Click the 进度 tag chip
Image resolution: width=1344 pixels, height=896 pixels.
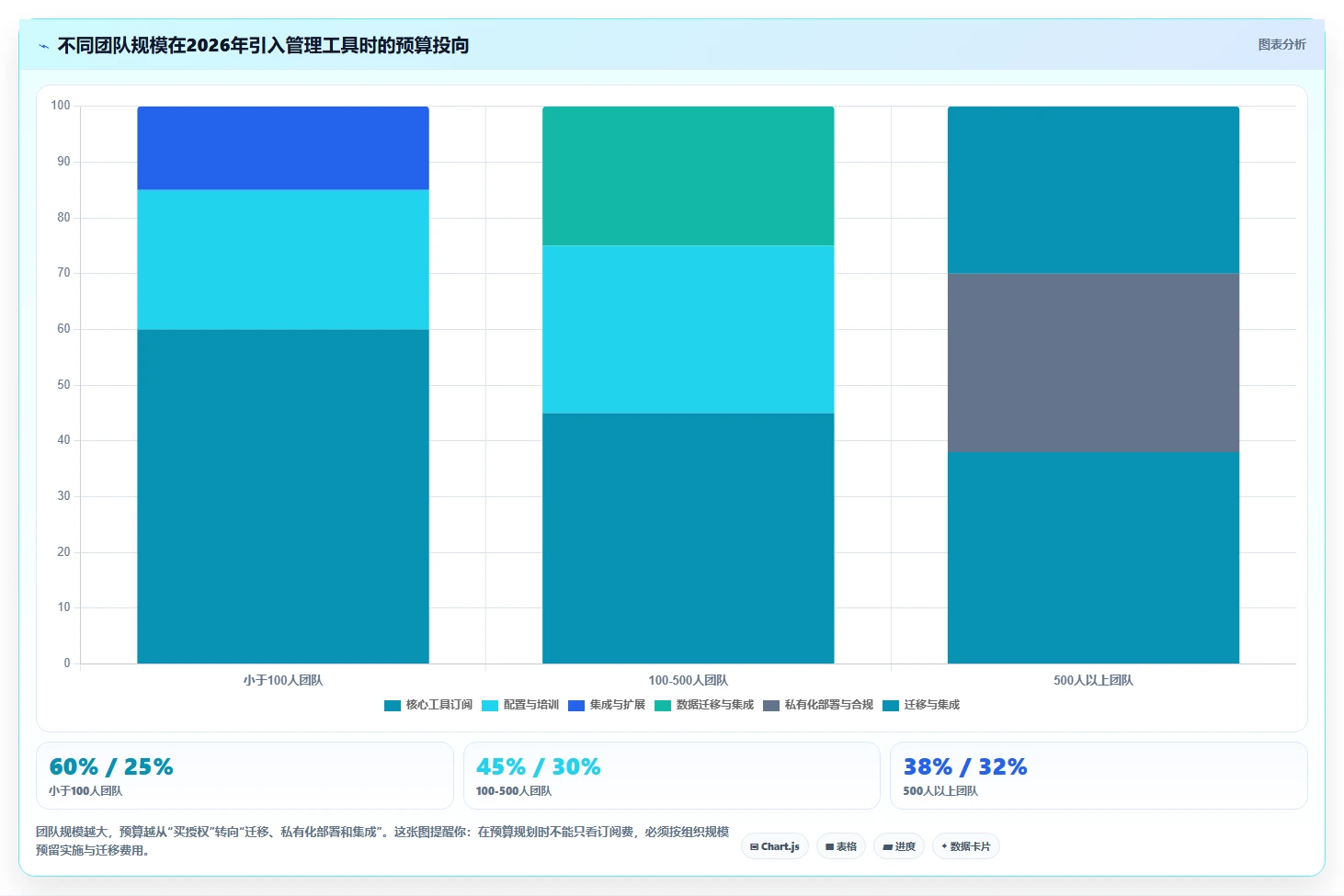[x=899, y=846]
